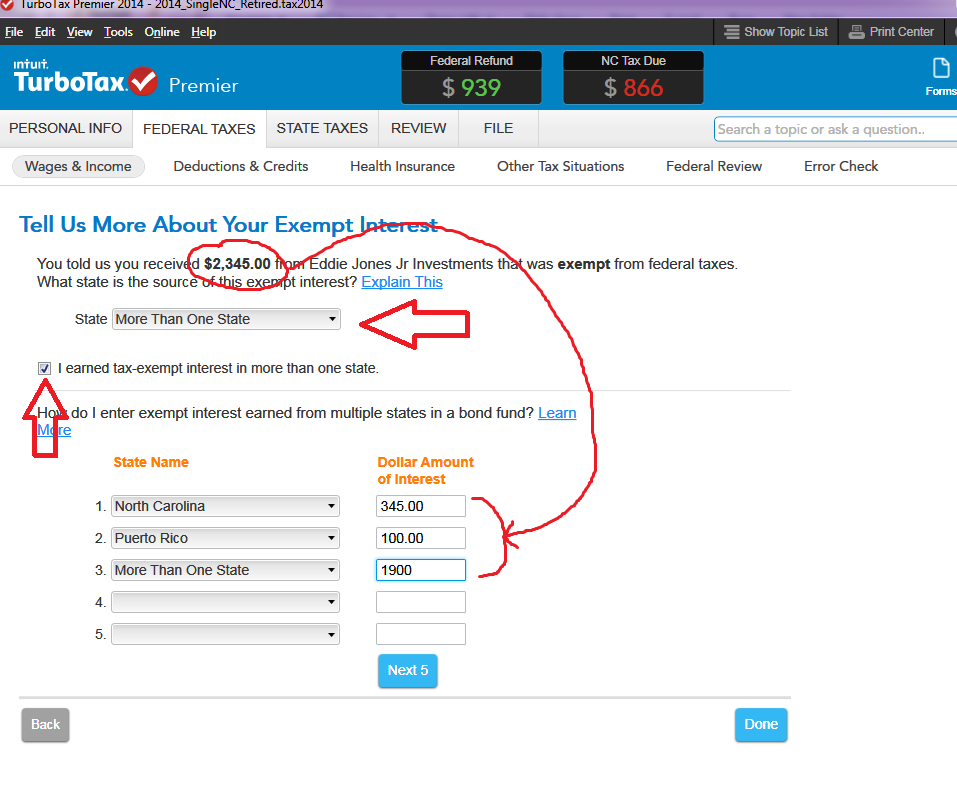The height and width of the screenshot is (794, 957).
Task: Open the Puerto Rico state dropdown in row 2
Action: pyautogui.click(x=225, y=538)
